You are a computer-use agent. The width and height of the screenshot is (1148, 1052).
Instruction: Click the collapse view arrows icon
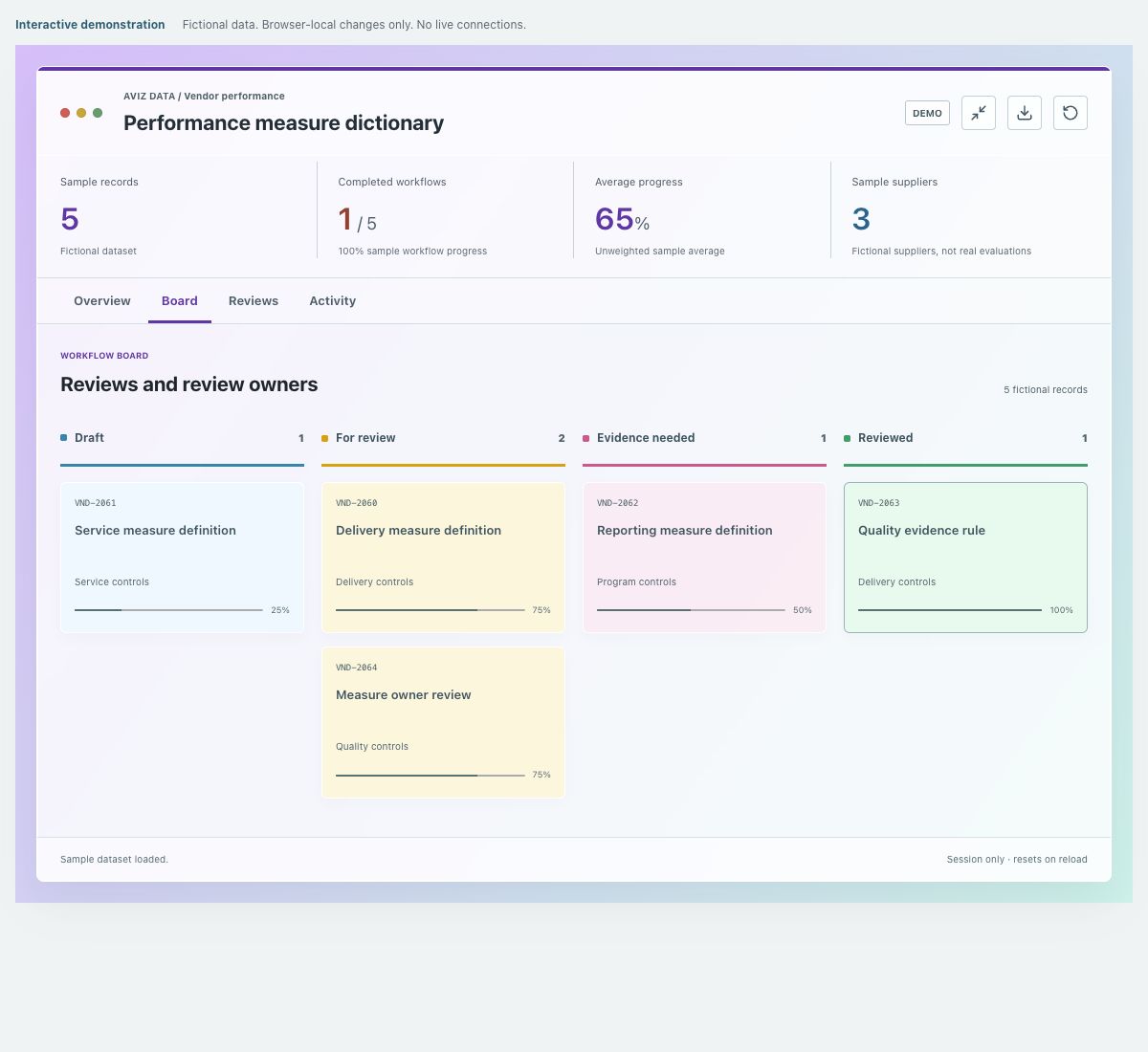978,113
